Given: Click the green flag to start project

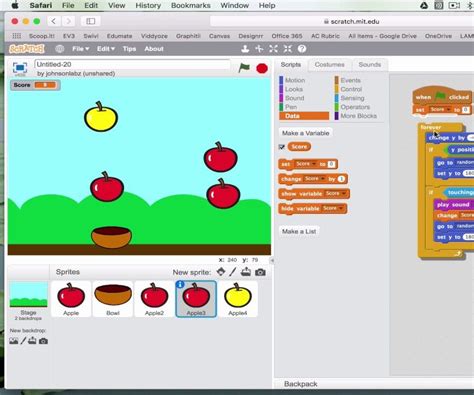Looking at the screenshot, I should click(x=244, y=68).
